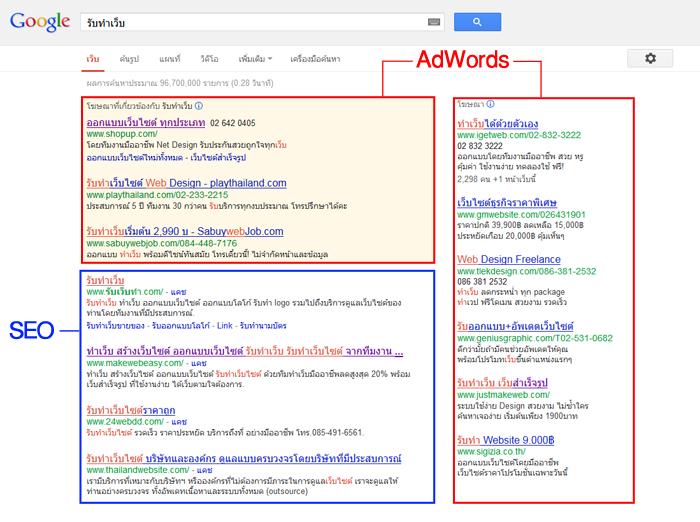This screenshot has height=522, width=700.
Task: Click the www.sabuywebjob.com/084-448-7176 URL text
Action: coord(162,243)
